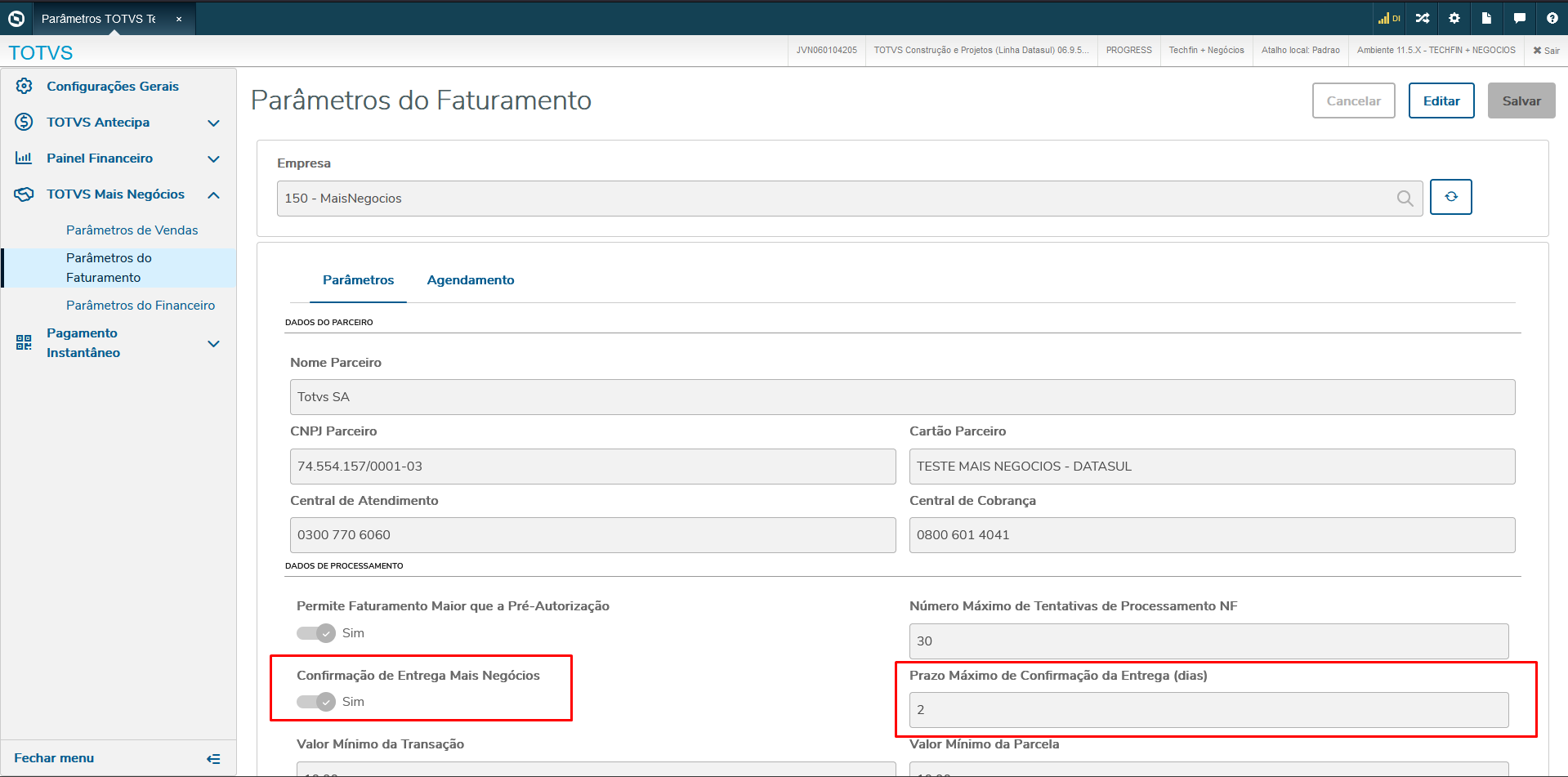
Task: Select the Parâmetros tab
Action: tap(359, 280)
